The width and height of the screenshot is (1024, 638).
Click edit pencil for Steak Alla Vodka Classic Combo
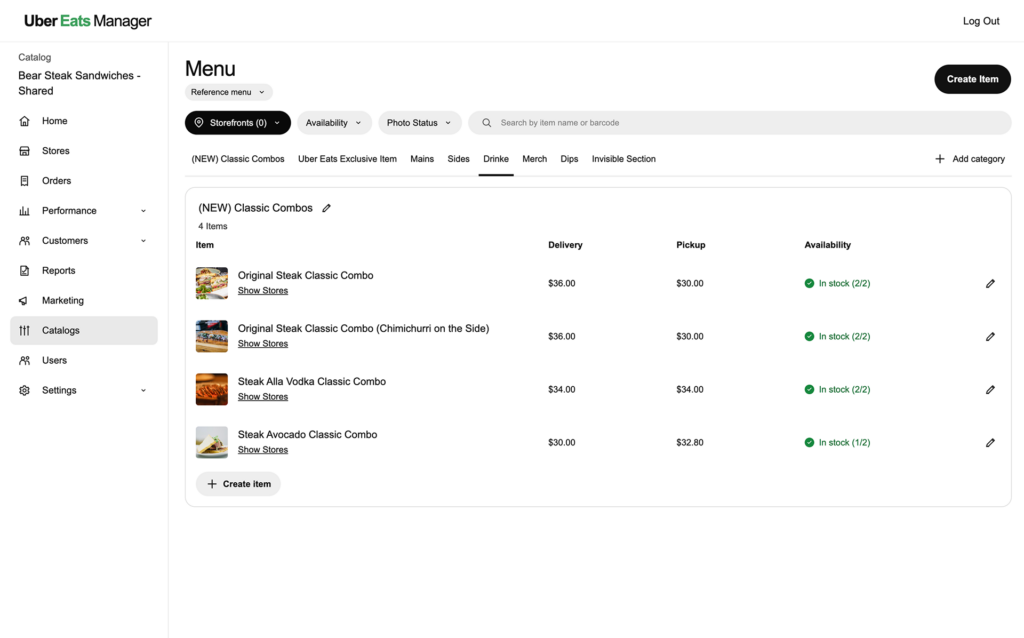point(990,390)
